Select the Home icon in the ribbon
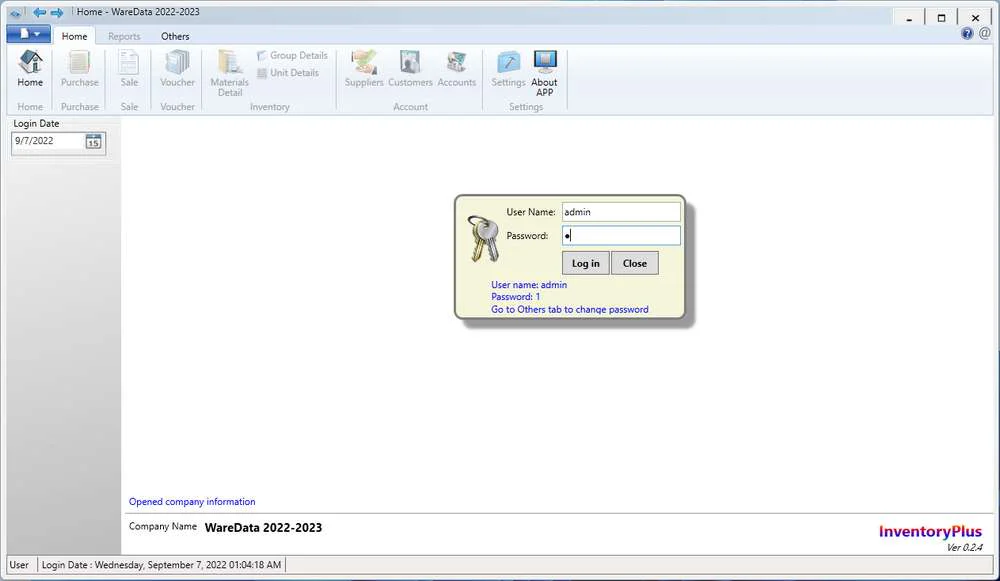Viewport: 1000px width, 581px height. click(x=29, y=68)
